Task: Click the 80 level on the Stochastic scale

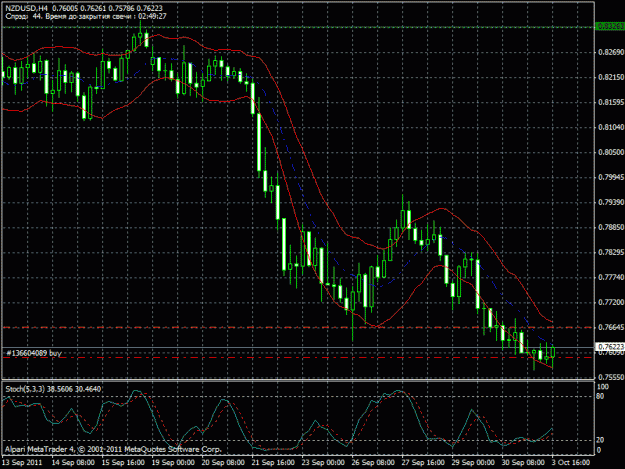Action: pyautogui.click(x=600, y=396)
